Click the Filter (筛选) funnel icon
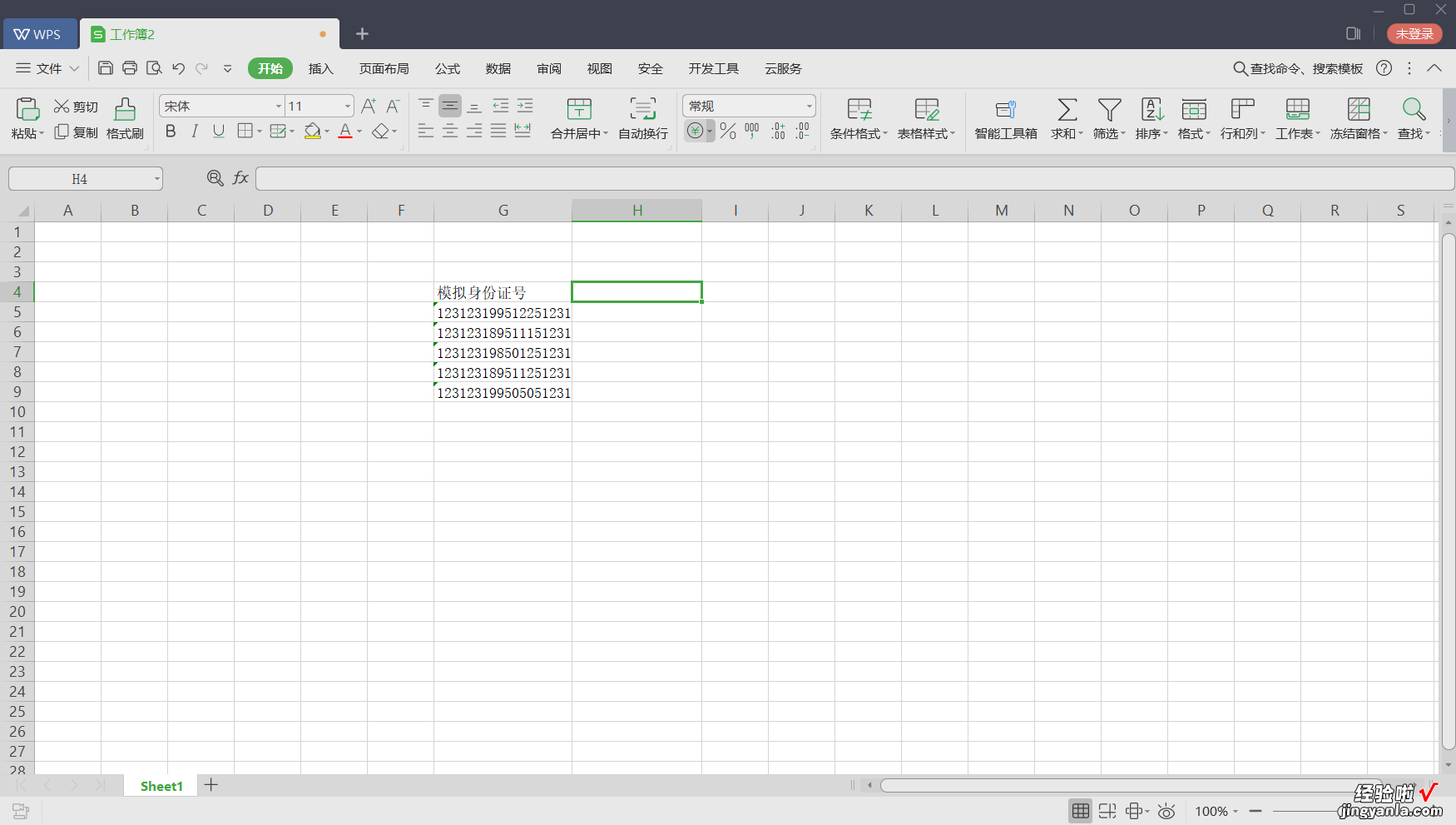The height and width of the screenshot is (825, 1456). [1109, 109]
